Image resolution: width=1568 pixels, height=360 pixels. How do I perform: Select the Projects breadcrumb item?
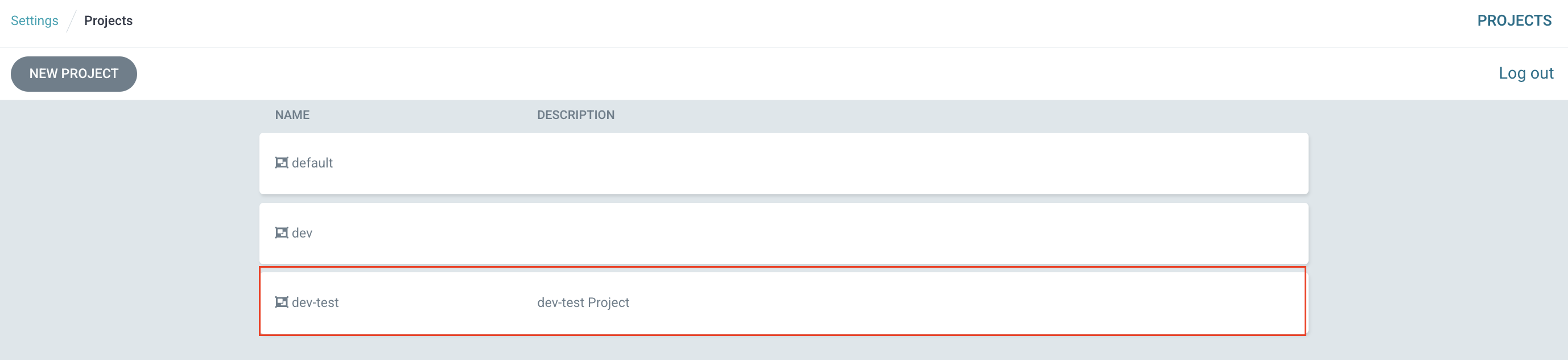(108, 21)
